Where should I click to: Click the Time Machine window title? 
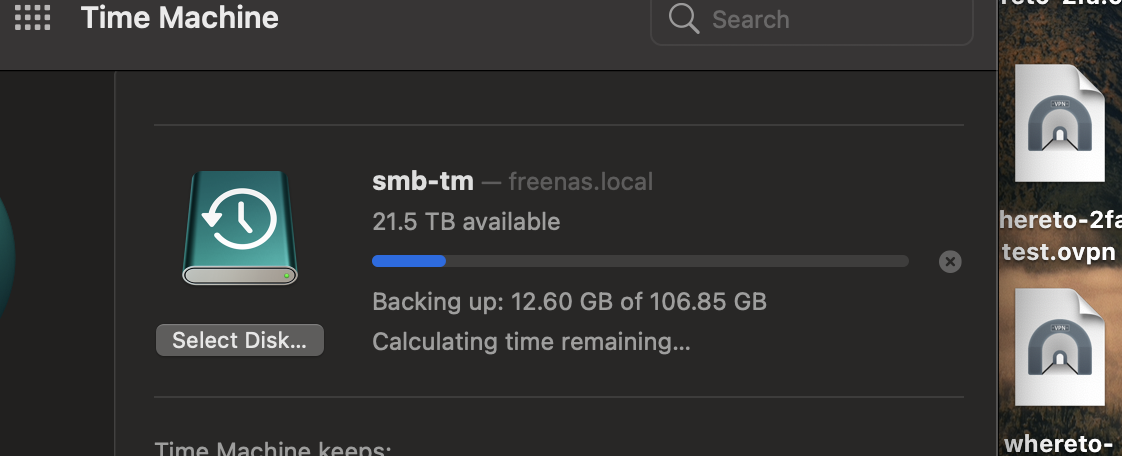coord(180,17)
